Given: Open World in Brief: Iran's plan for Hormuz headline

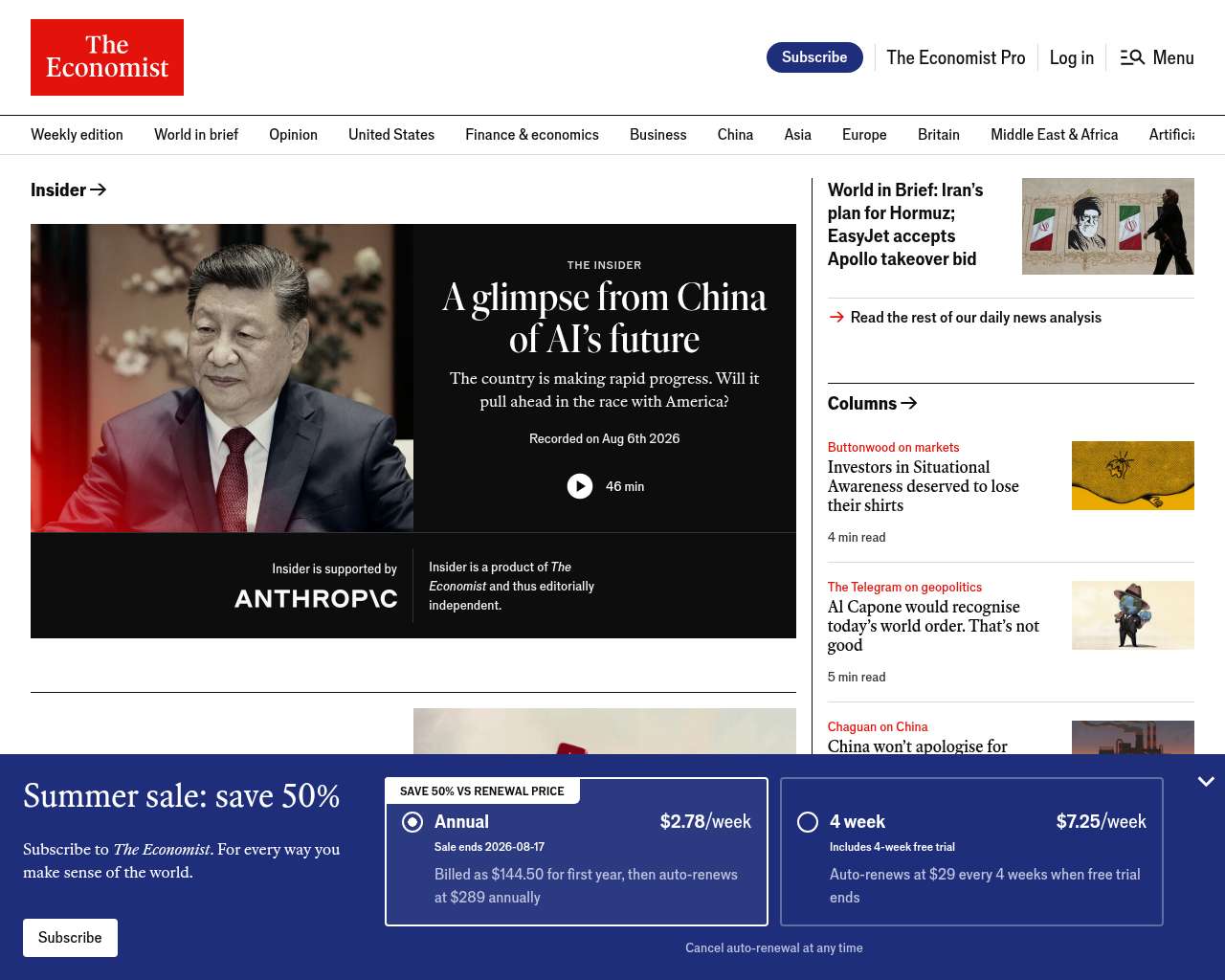Looking at the screenshot, I should 905,224.
